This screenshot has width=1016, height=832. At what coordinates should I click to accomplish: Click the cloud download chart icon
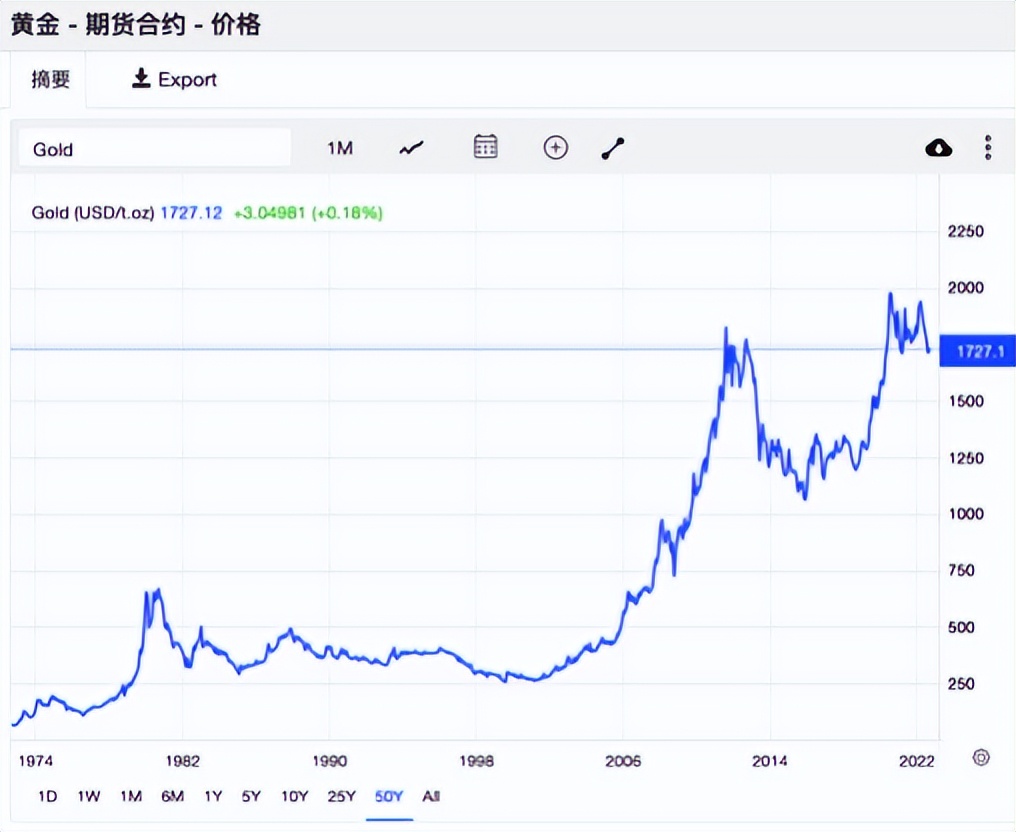(939, 147)
